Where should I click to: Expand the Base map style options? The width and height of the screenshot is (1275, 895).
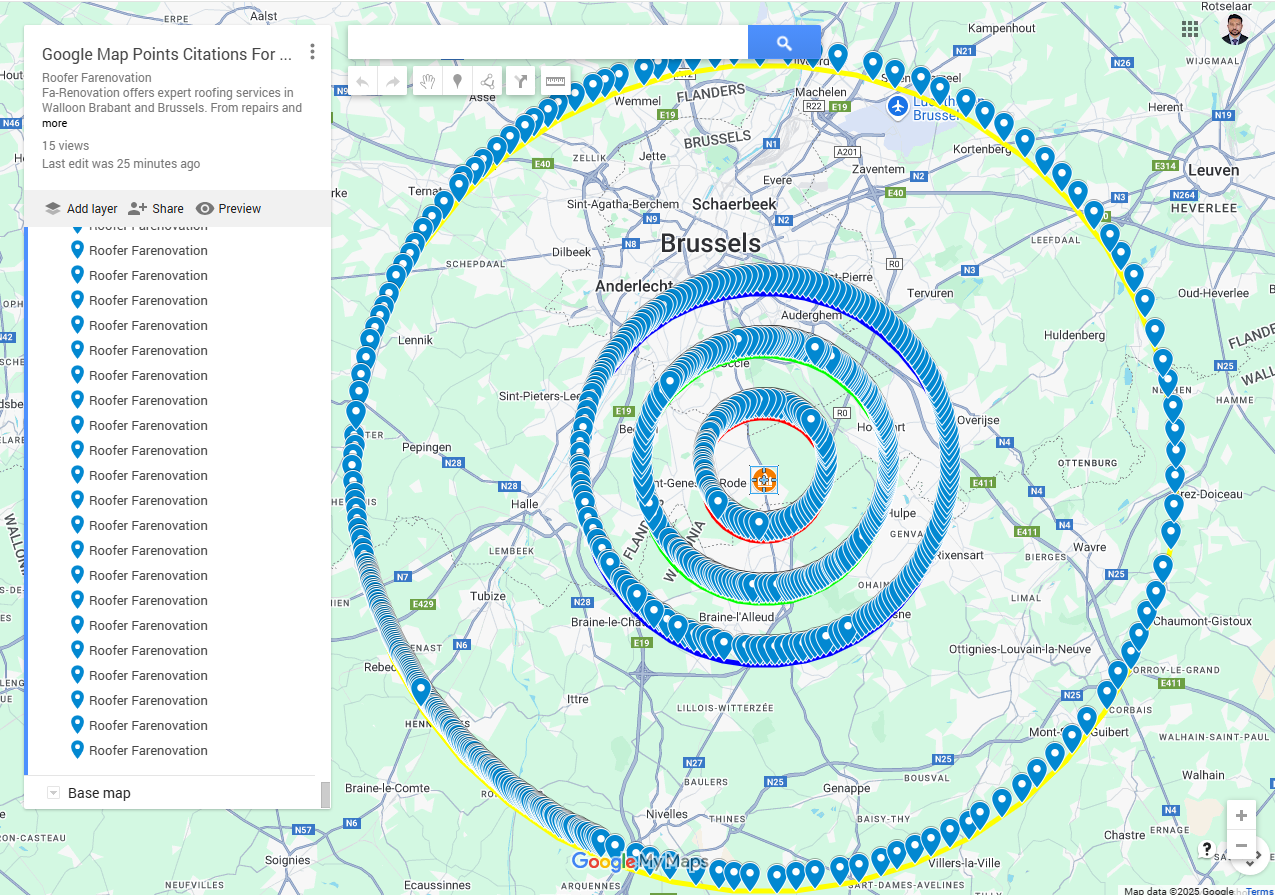click(x=52, y=792)
